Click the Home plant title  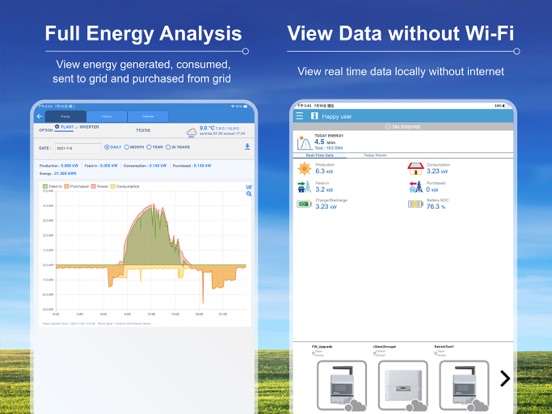tap(143, 130)
